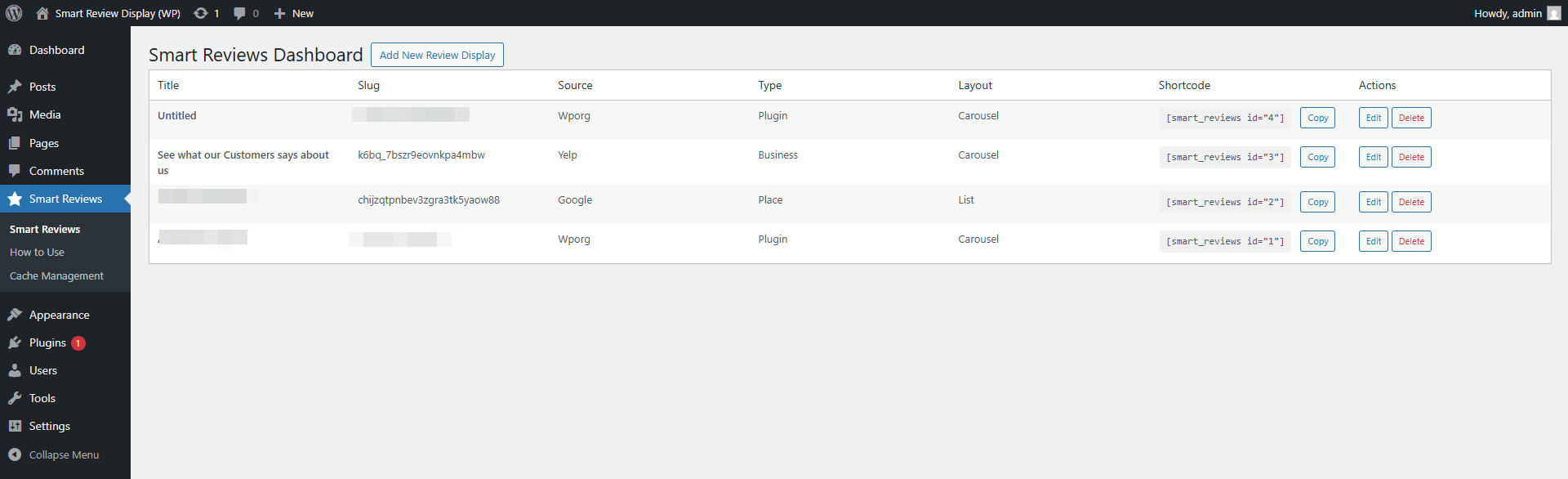Open Cache Management under Smart Reviews
Viewport: 1568px width, 479px height.
pos(56,275)
